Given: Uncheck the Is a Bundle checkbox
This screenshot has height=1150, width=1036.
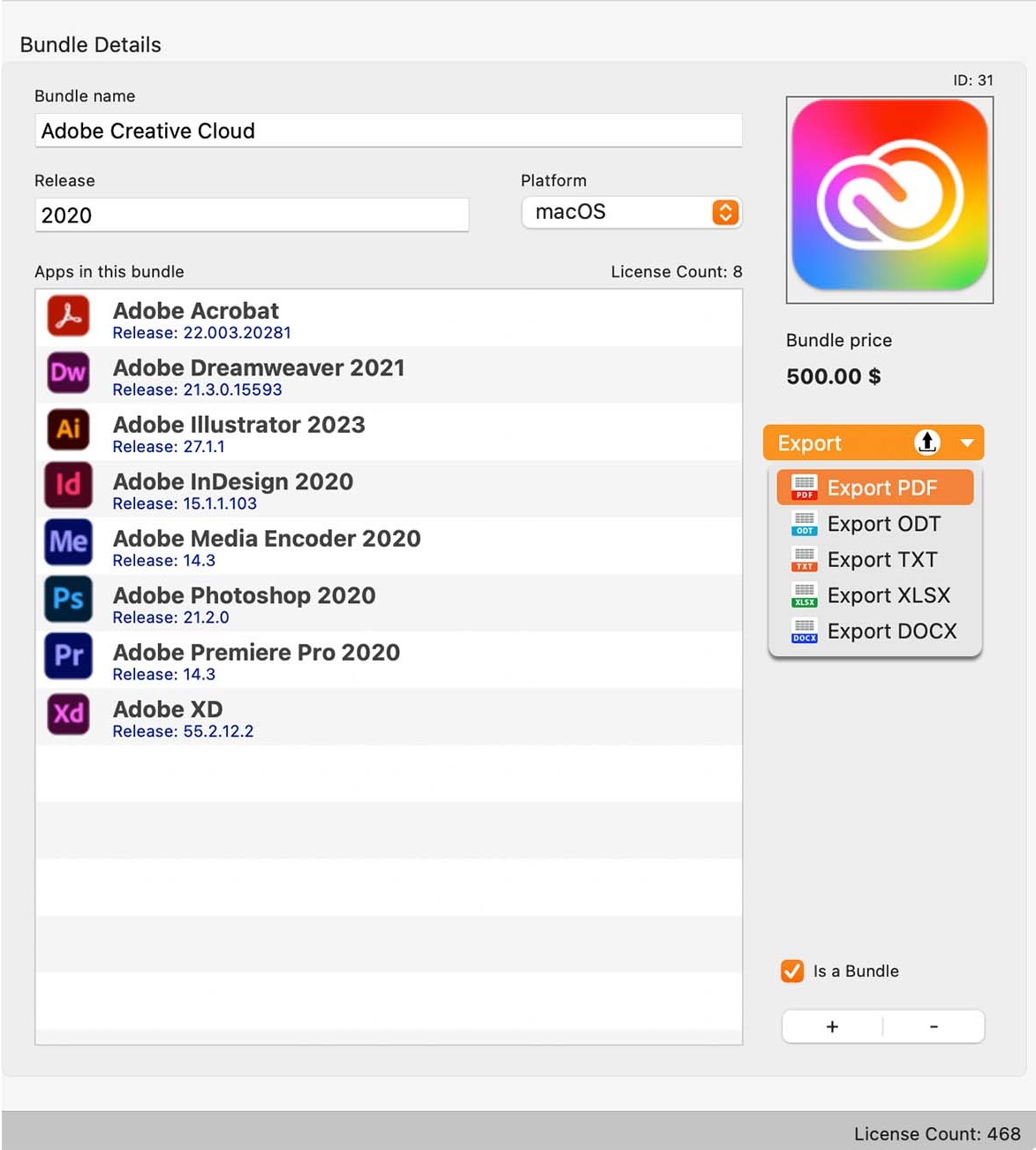Looking at the screenshot, I should pos(792,971).
